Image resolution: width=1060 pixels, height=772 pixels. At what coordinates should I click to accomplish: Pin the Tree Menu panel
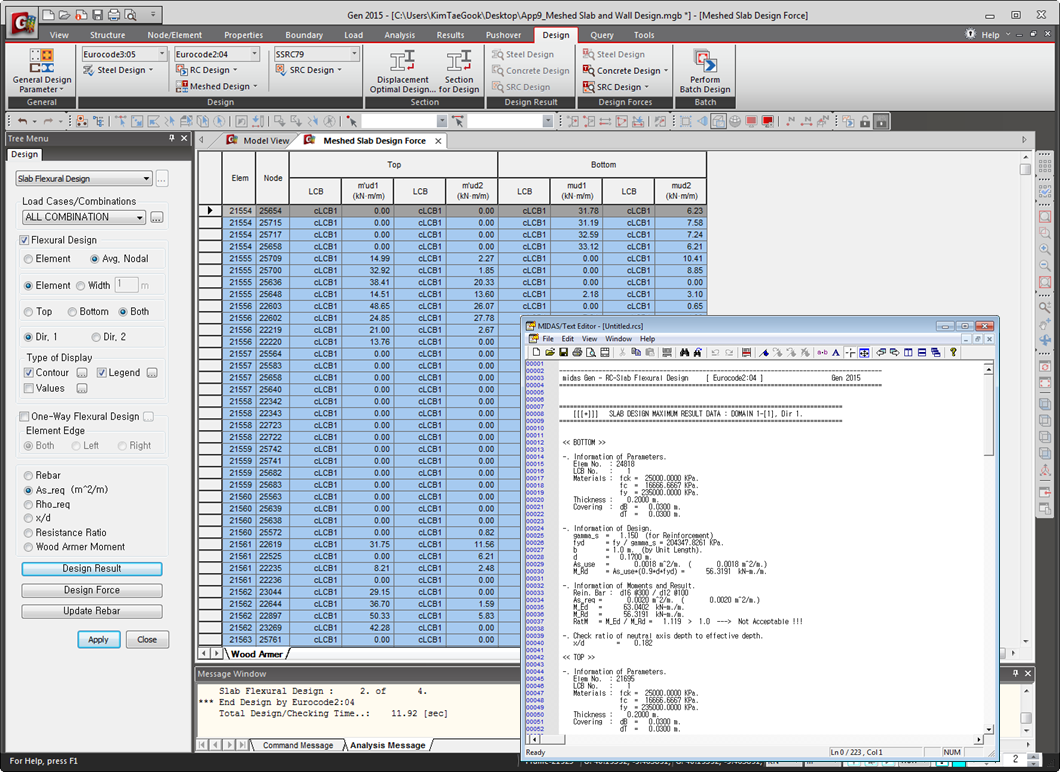(172, 138)
